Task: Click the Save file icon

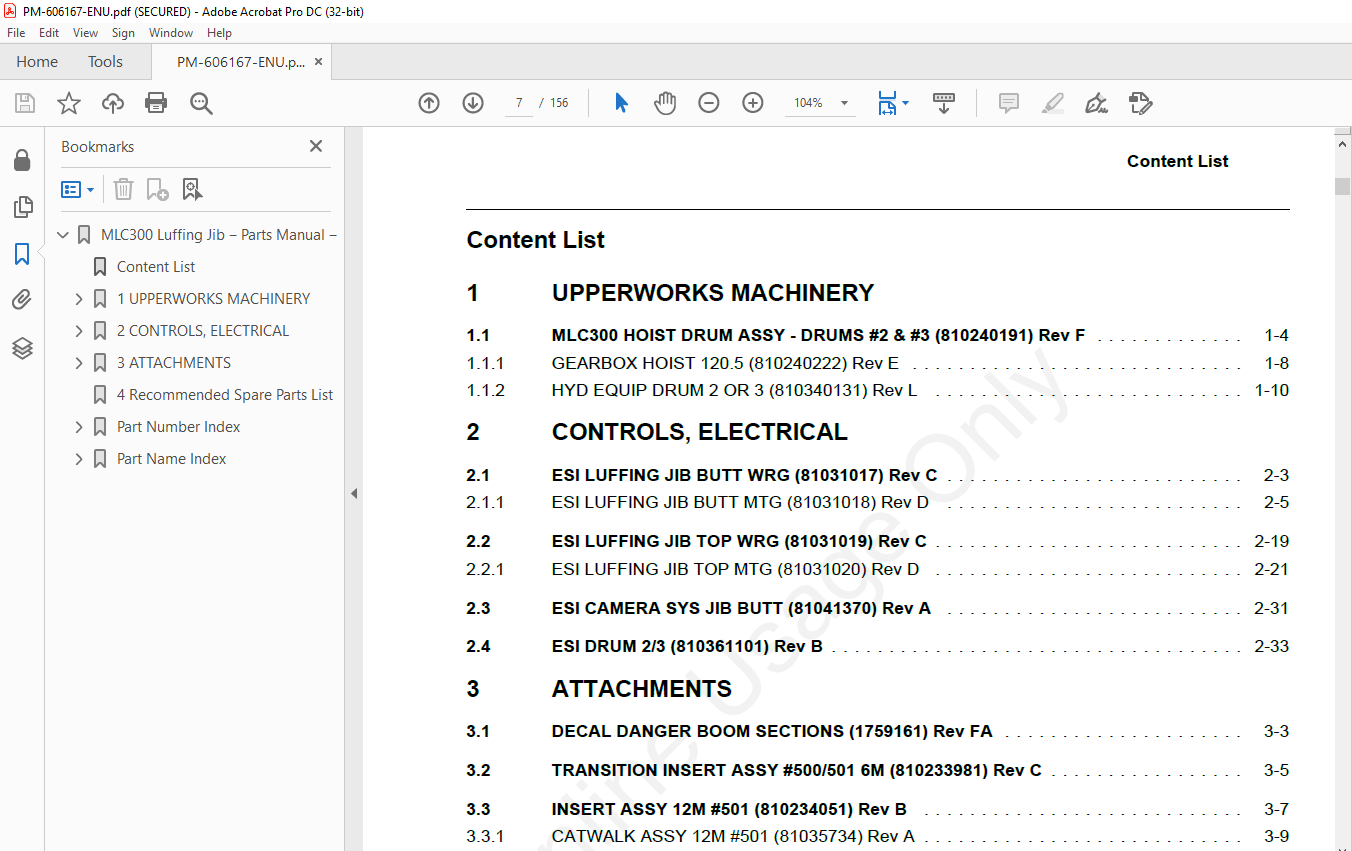Action: [x=25, y=103]
